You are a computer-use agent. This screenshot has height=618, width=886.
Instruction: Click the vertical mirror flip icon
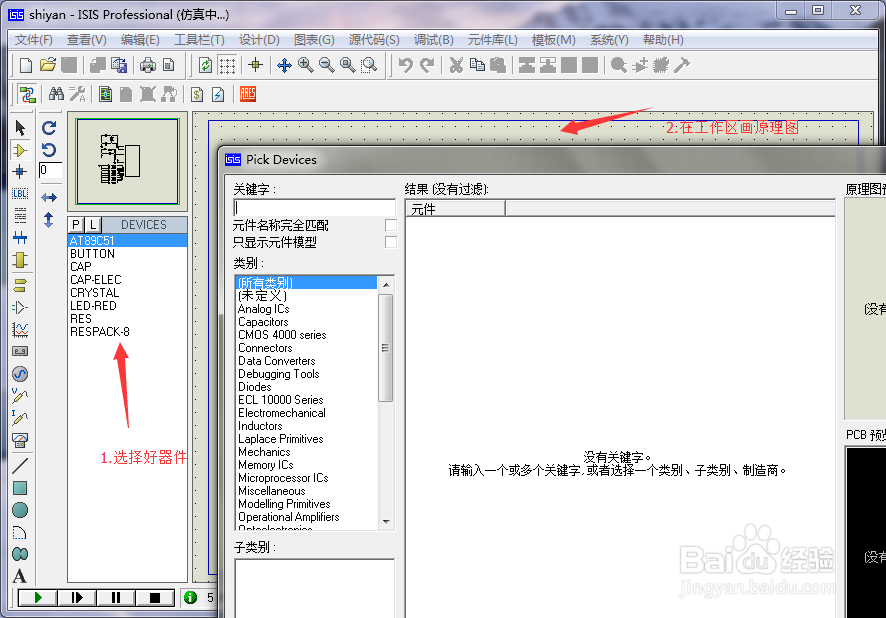49,220
